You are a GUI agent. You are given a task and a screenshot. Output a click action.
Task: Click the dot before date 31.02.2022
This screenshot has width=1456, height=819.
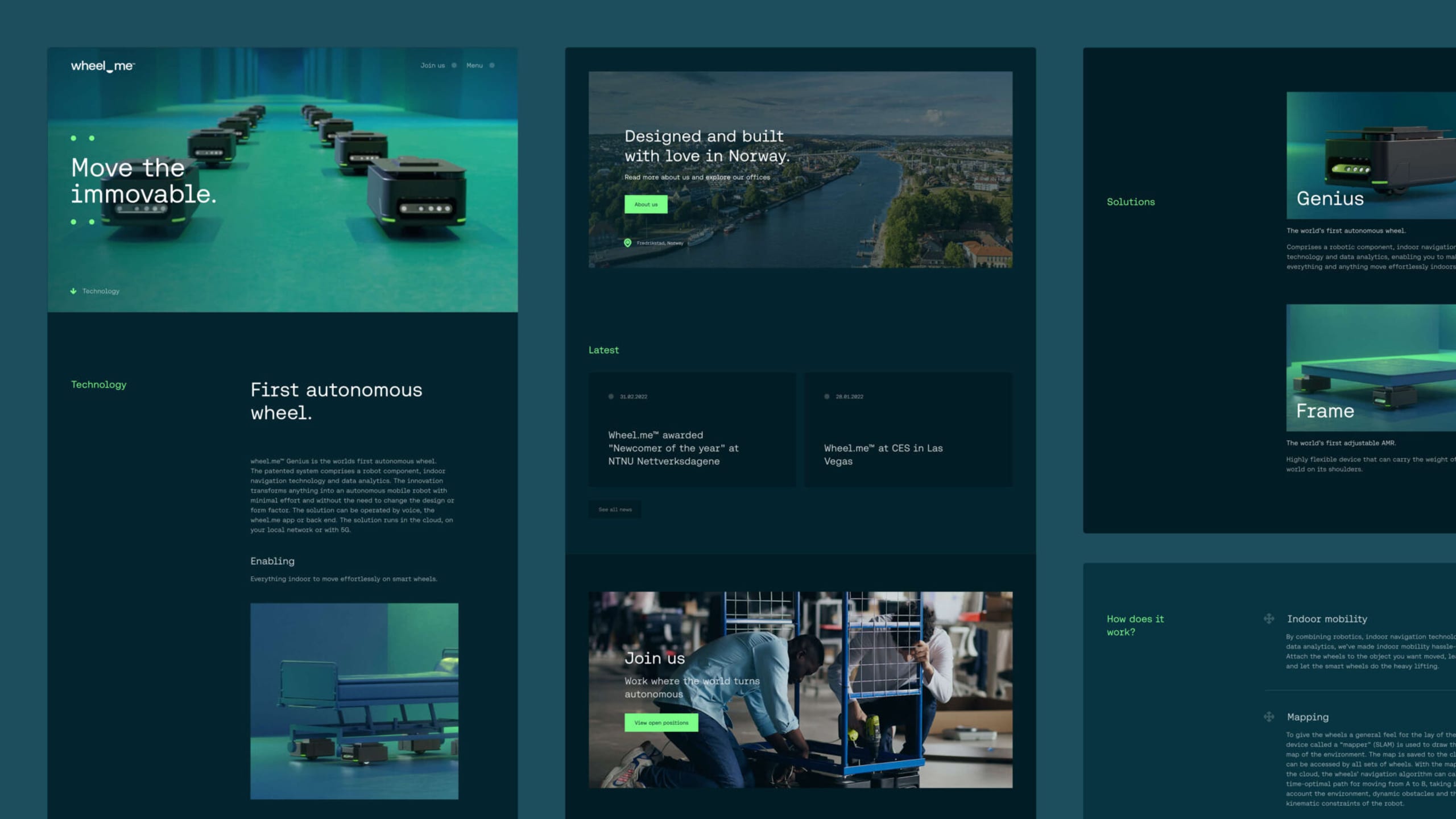611,396
